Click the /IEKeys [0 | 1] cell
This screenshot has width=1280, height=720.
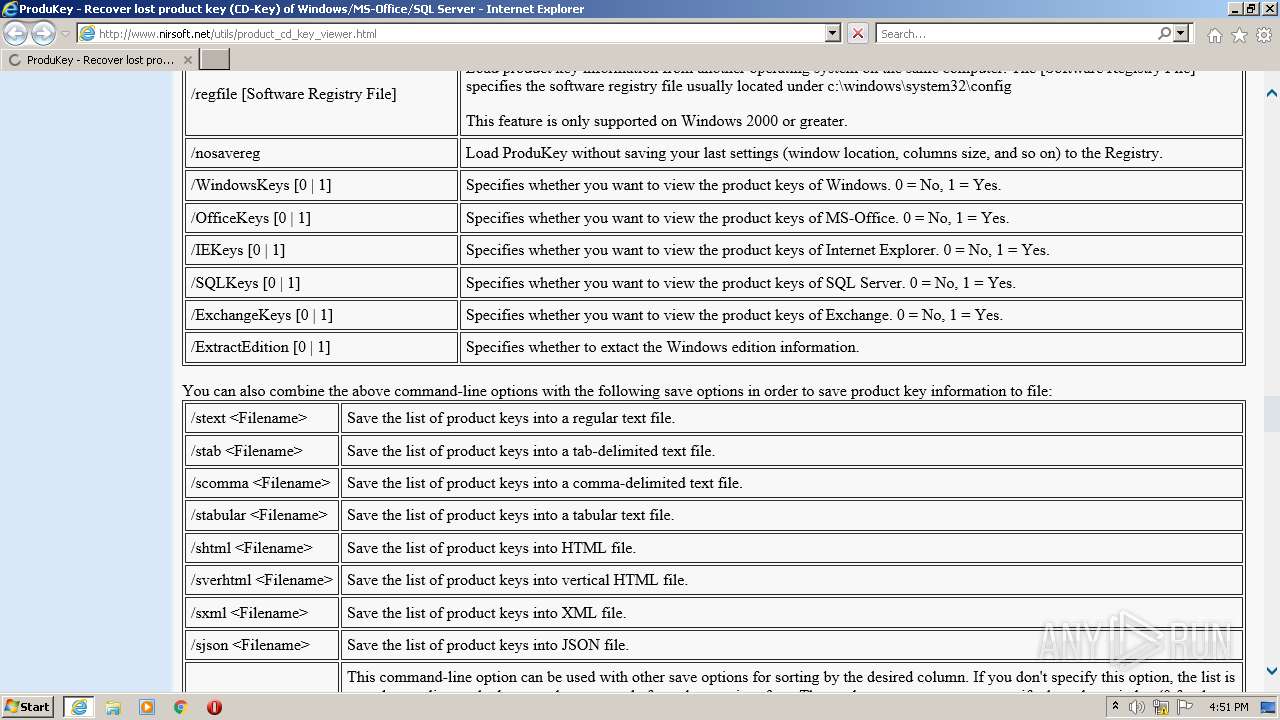pyautogui.click(x=321, y=250)
